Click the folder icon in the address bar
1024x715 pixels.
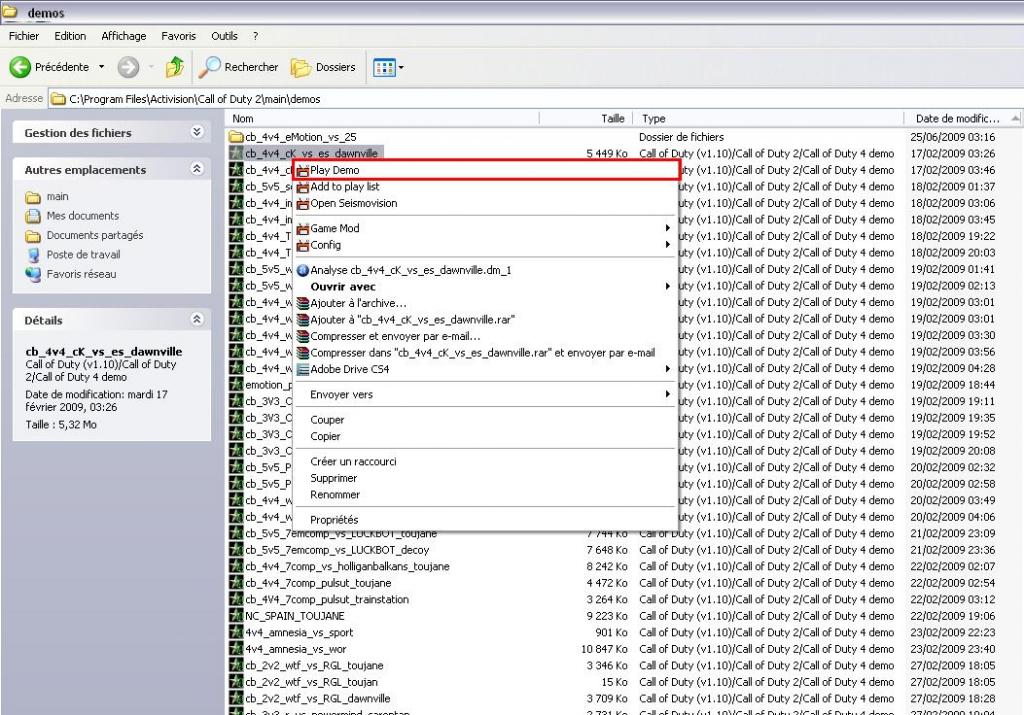(58, 99)
